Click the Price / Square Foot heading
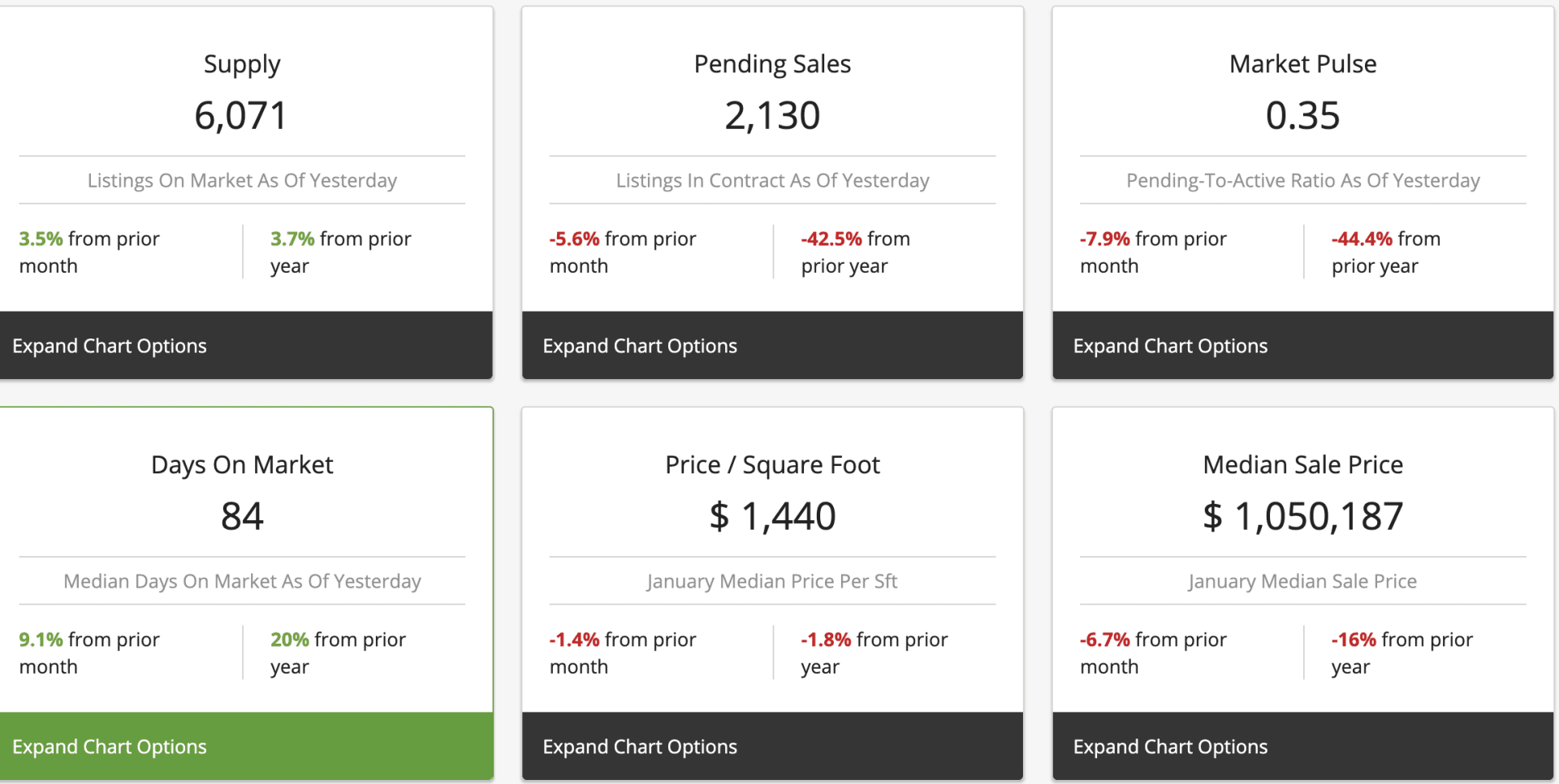 (772, 465)
